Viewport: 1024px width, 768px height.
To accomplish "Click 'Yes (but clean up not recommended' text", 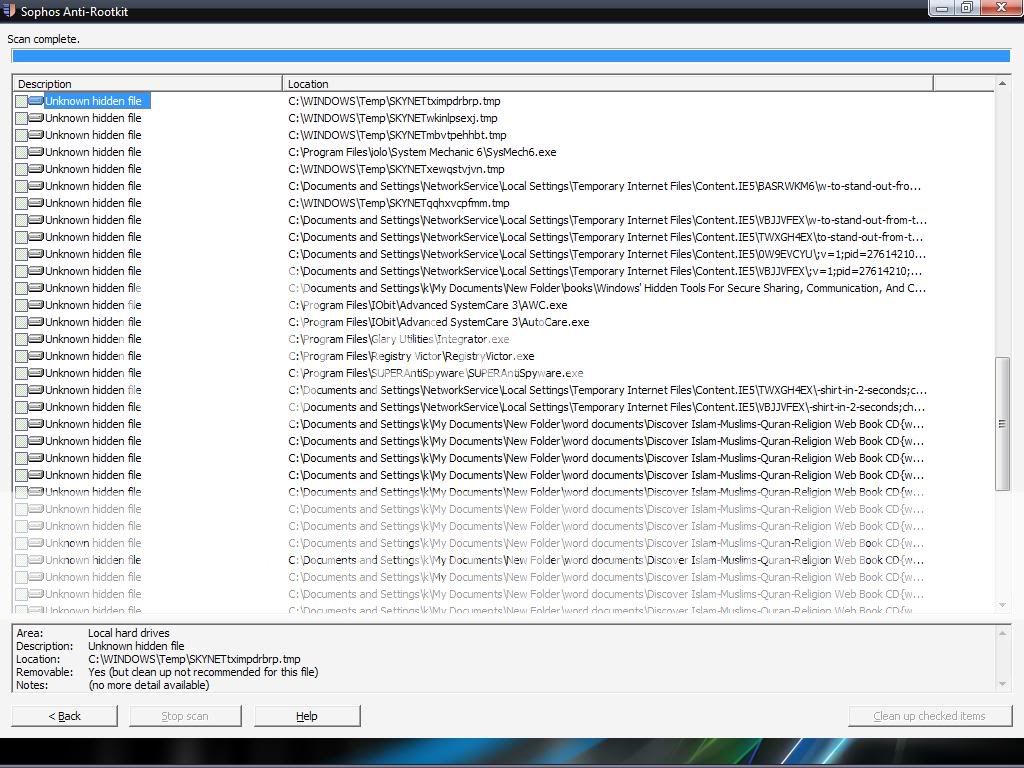I will pos(203,672).
